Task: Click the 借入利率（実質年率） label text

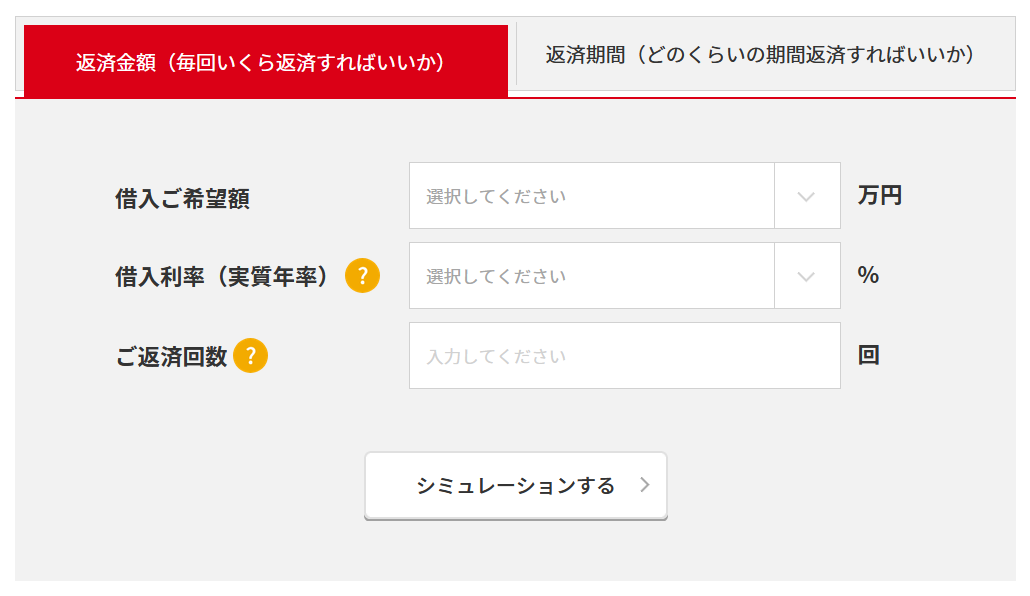Action: click(x=221, y=277)
